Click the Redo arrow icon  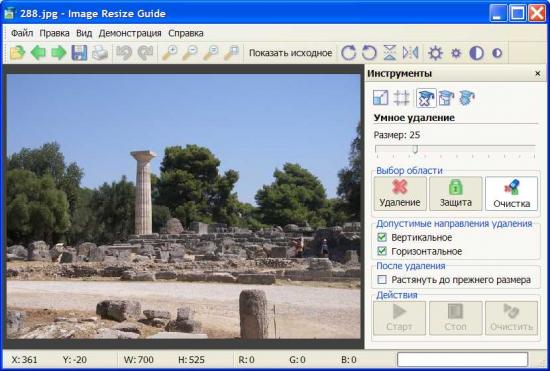point(145,53)
